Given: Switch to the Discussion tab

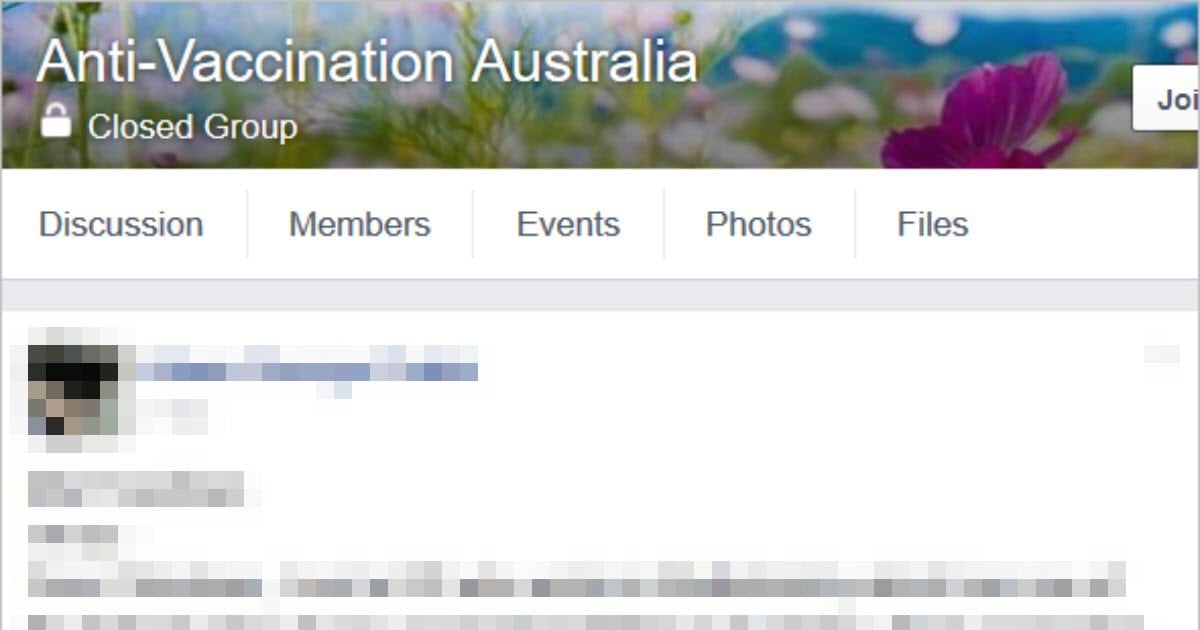Looking at the screenshot, I should point(121,224).
